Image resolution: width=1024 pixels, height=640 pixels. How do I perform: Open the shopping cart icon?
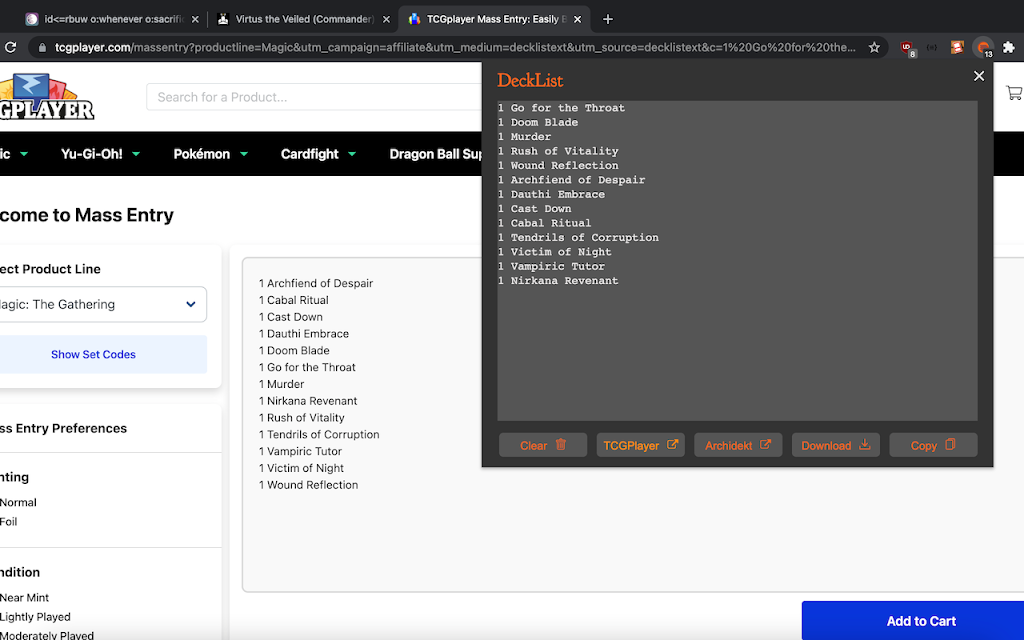tap(1014, 93)
